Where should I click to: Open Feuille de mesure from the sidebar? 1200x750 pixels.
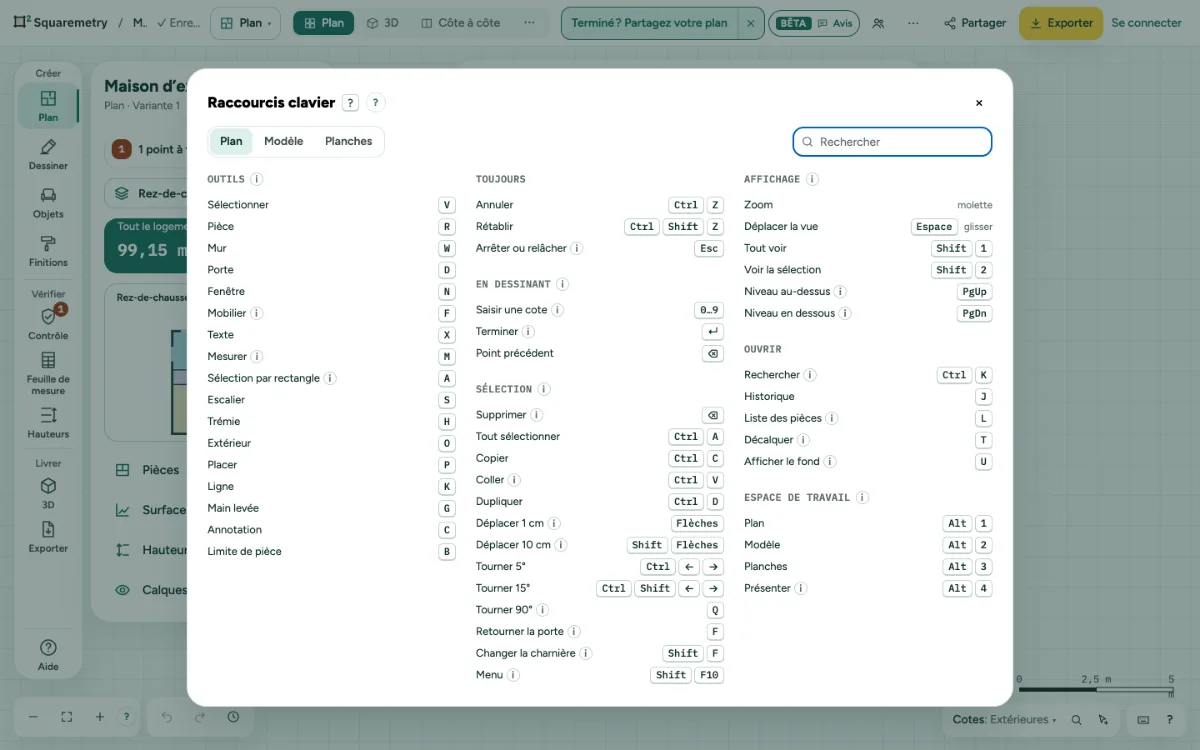pos(48,373)
